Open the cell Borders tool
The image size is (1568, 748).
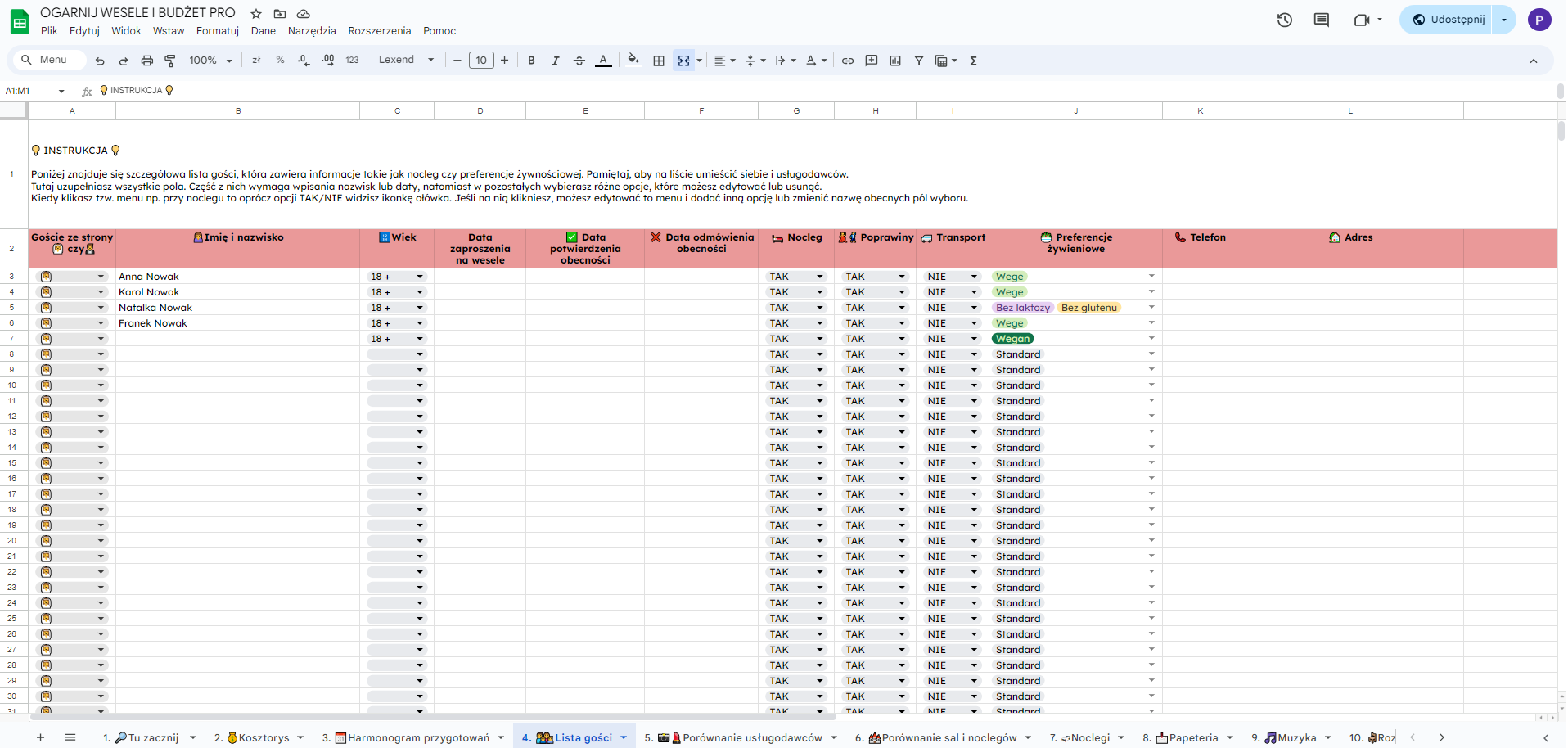coord(659,61)
